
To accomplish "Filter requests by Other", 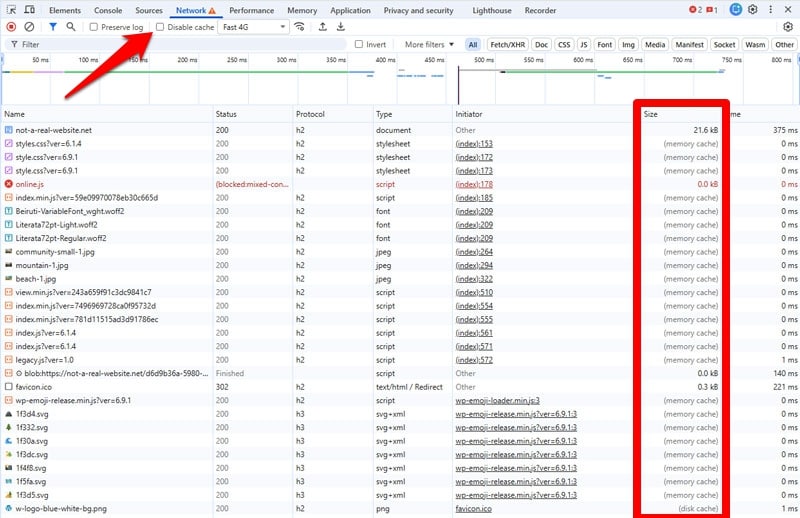I will (x=784, y=44).
